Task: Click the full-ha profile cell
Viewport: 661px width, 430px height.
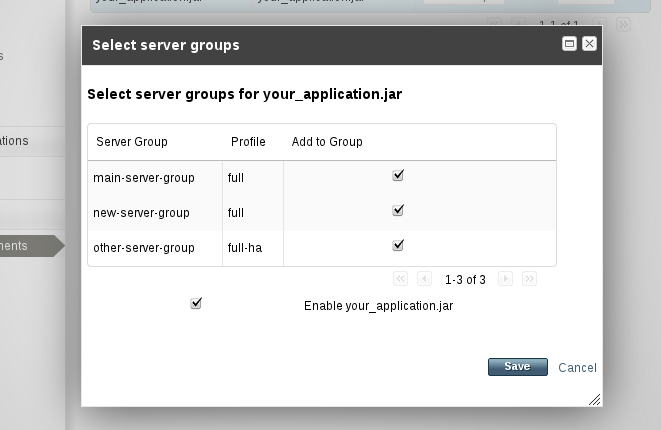Action: click(x=245, y=248)
